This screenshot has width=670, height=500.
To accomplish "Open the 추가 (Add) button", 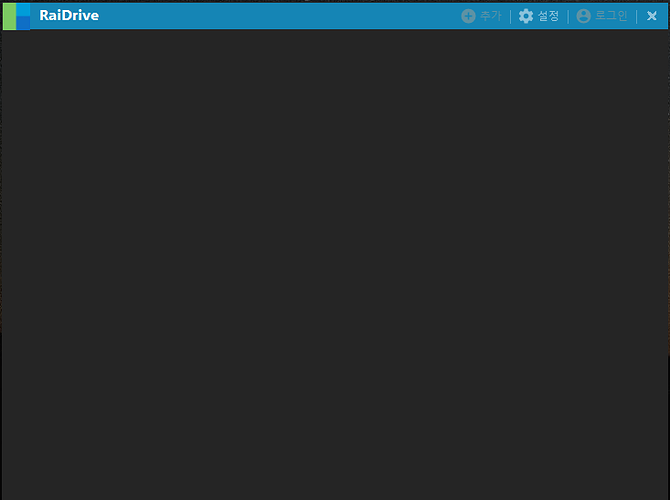I will tap(482, 16).
